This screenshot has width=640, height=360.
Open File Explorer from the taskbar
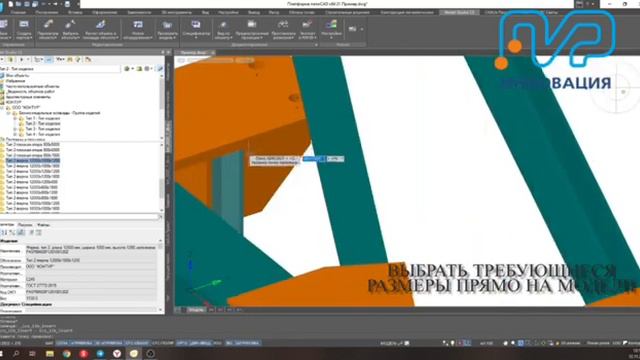click(50, 354)
